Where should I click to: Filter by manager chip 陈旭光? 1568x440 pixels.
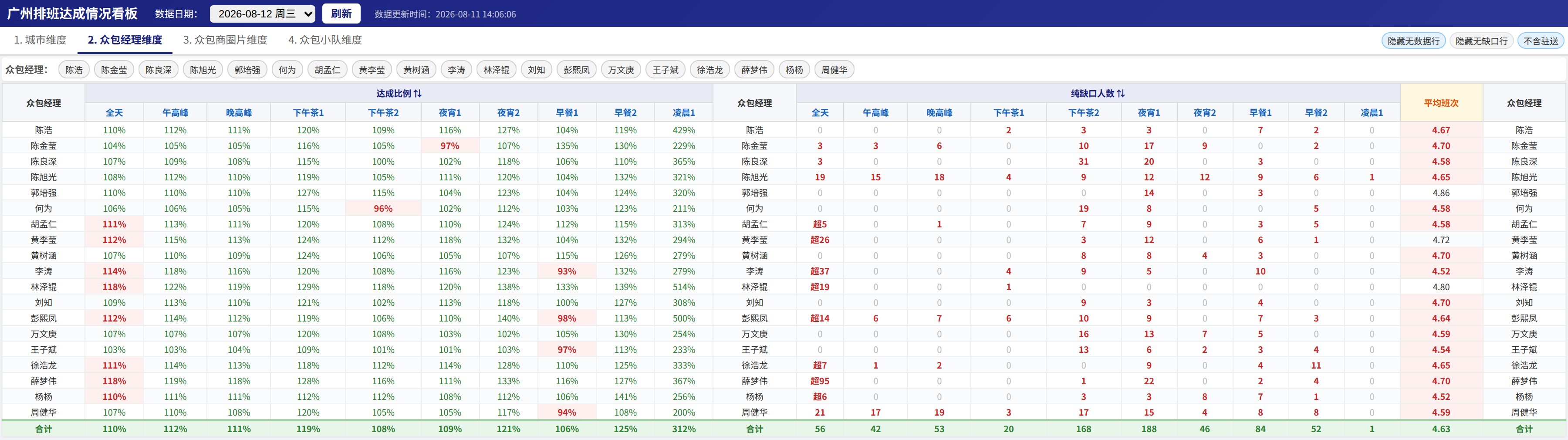(203, 70)
